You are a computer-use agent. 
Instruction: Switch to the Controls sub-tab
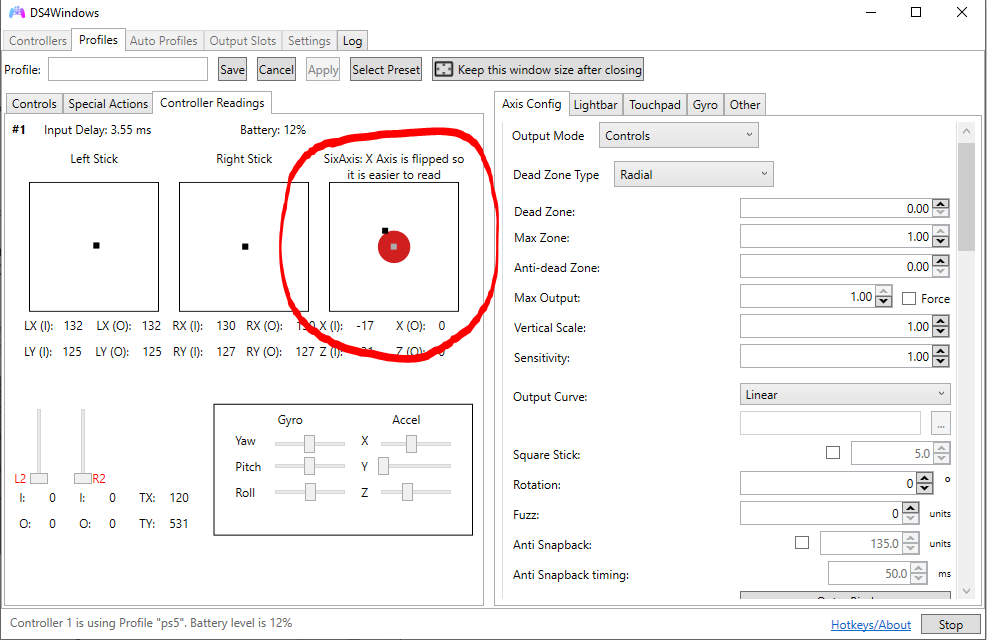tap(35, 104)
